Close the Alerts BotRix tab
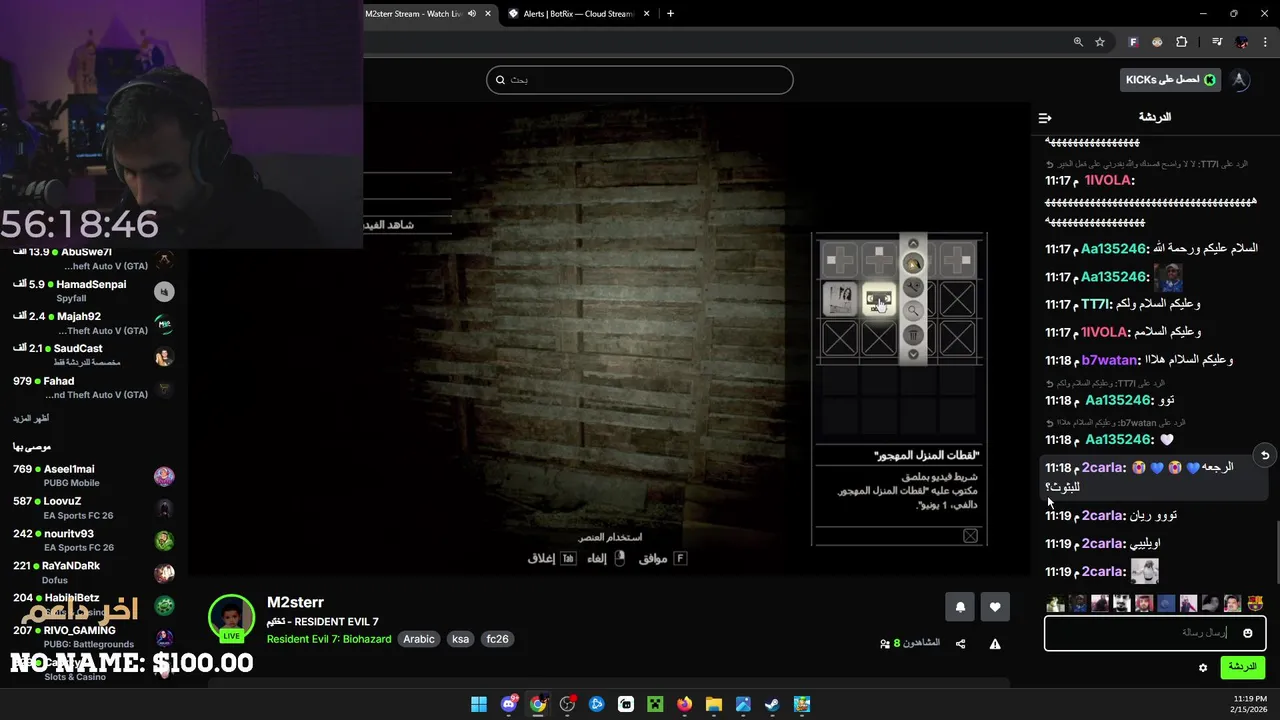Image resolution: width=1280 pixels, height=720 pixels. point(647,14)
